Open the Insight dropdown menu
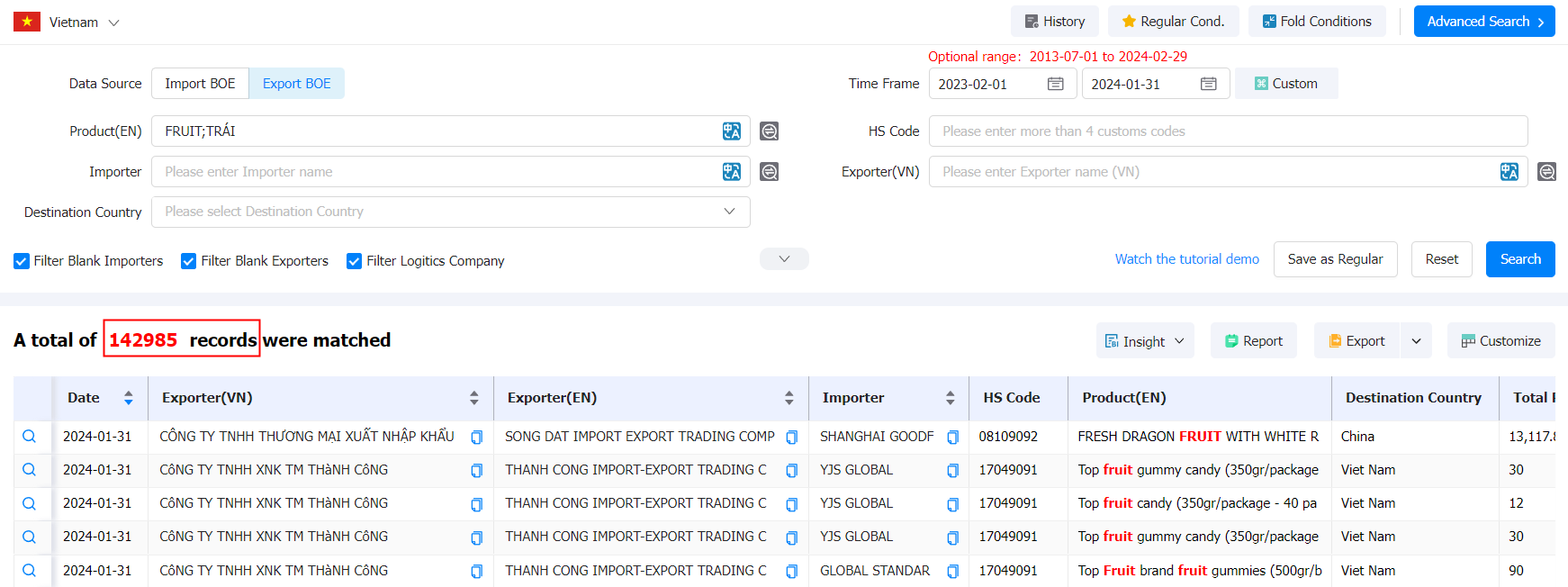This screenshot has width=1568, height=587. [x=1145, y=341]
